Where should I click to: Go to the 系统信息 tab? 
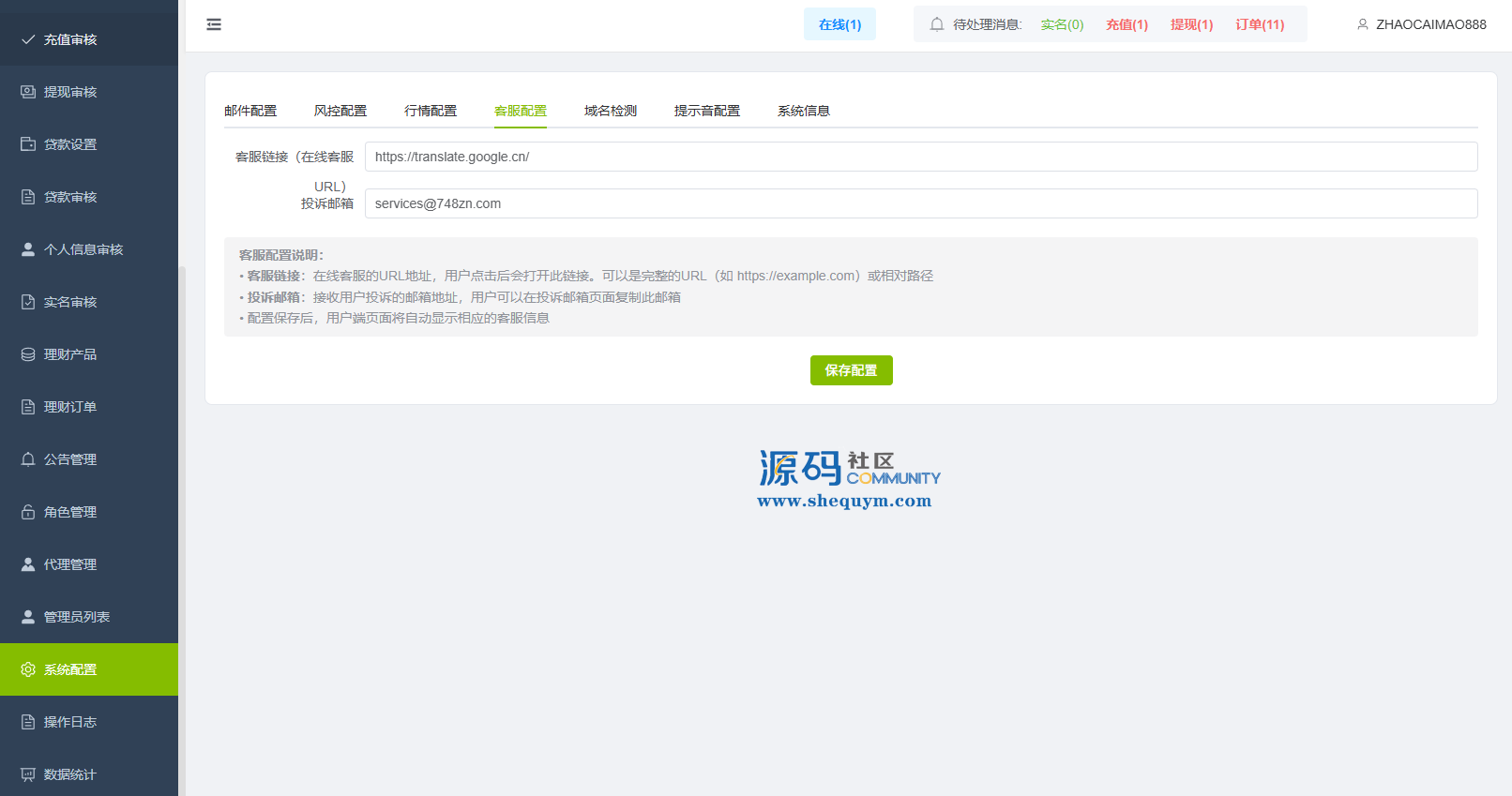pos(804,111)
